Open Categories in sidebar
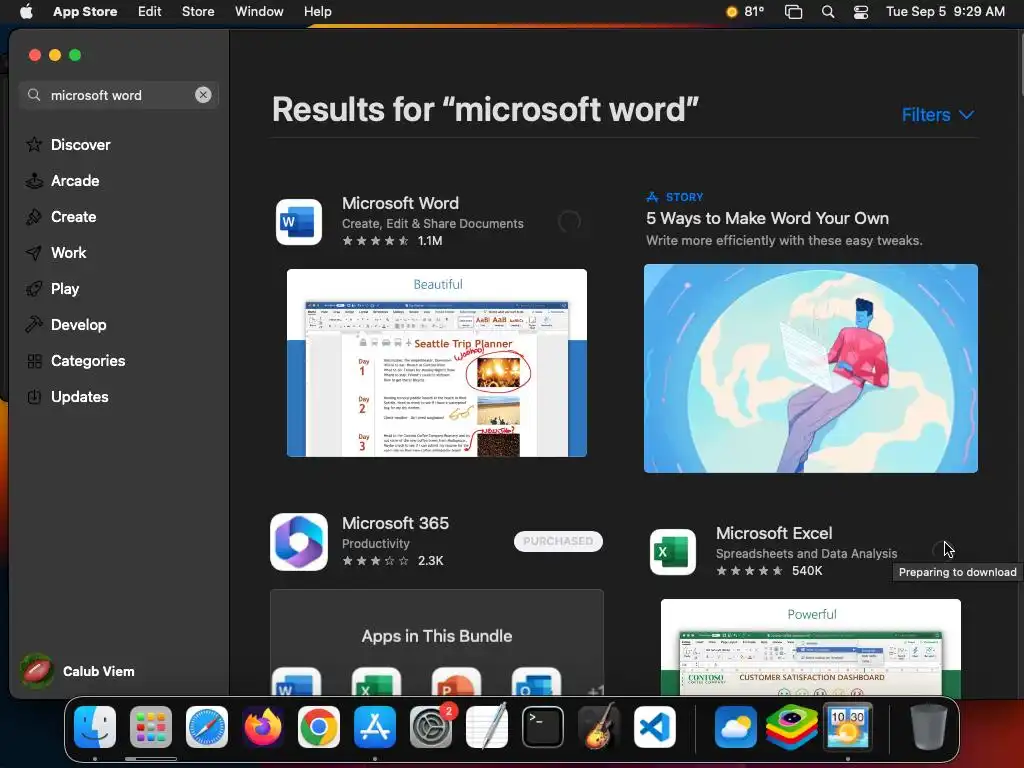This screenshot has width=1024, height=768. [x=88, y=360]
